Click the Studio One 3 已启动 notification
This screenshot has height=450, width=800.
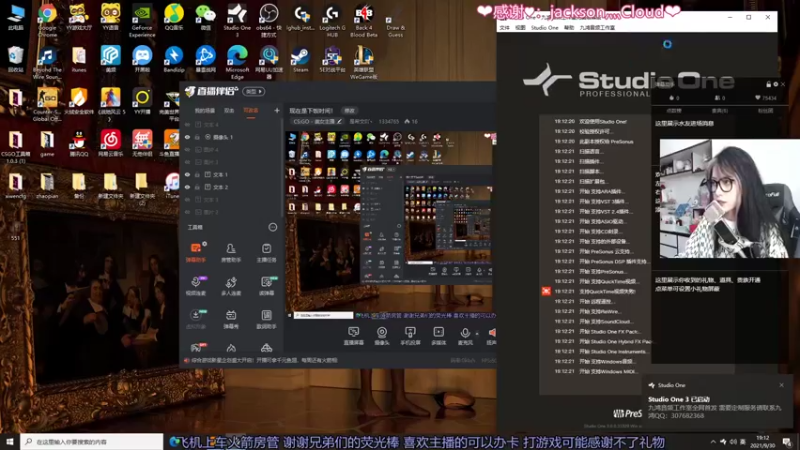coord(679,399)
